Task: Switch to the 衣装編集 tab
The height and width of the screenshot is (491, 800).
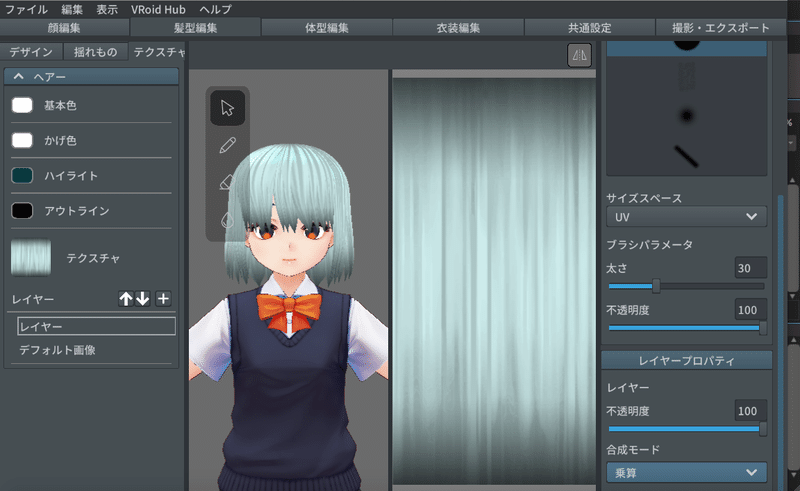Action: tap(458, 28)
